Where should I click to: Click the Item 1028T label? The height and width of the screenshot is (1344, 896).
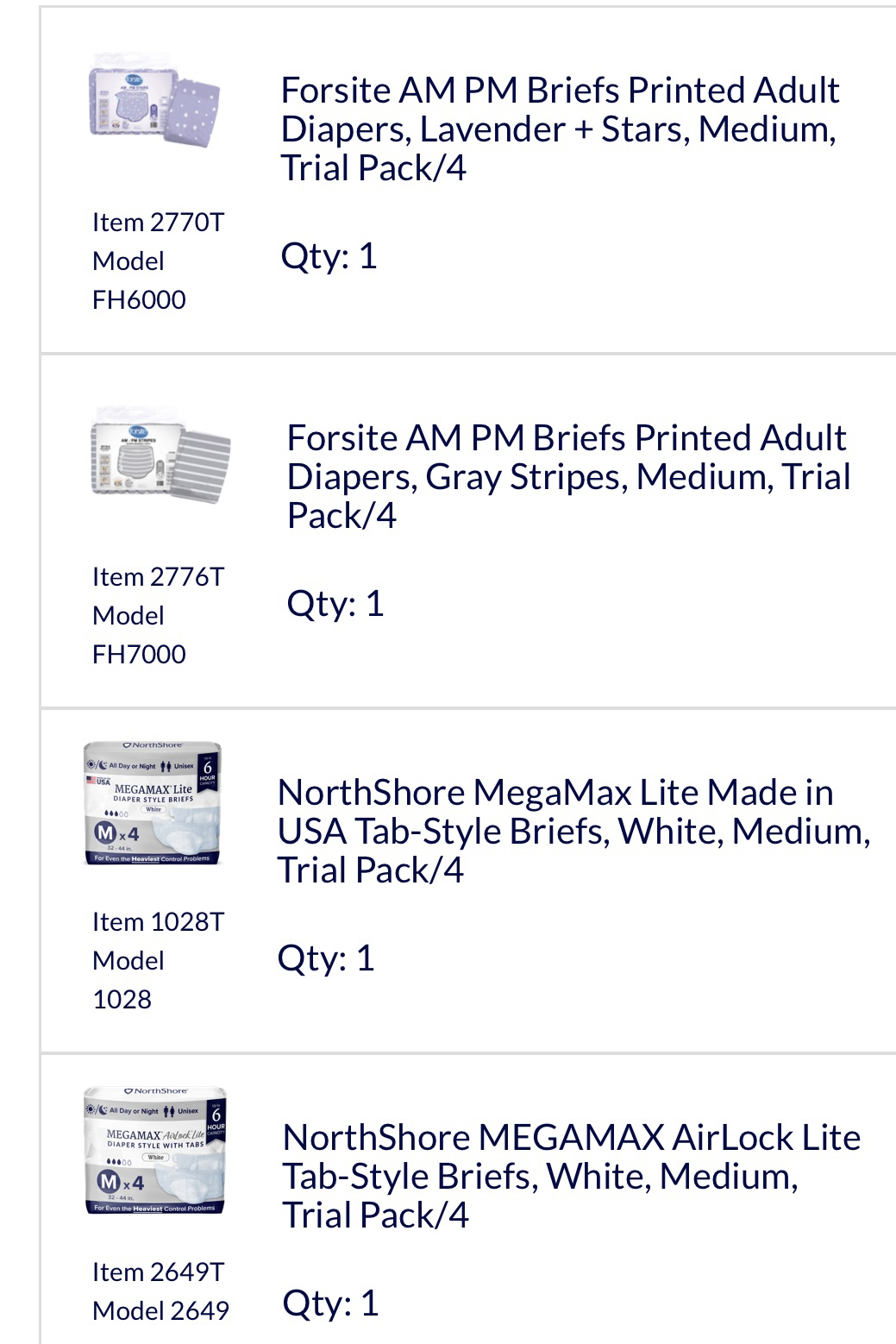[x=158, y=922]
